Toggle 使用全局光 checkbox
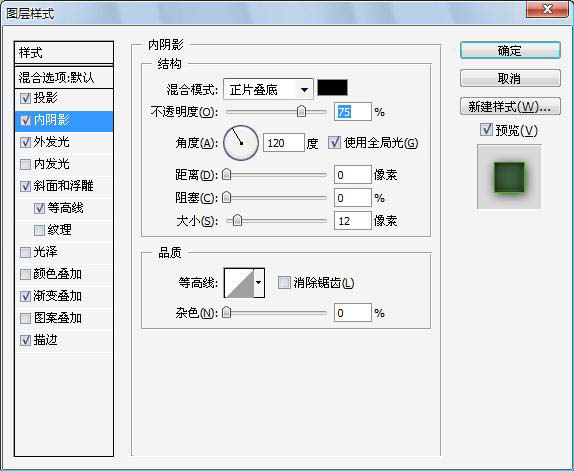 click(334, 142)
